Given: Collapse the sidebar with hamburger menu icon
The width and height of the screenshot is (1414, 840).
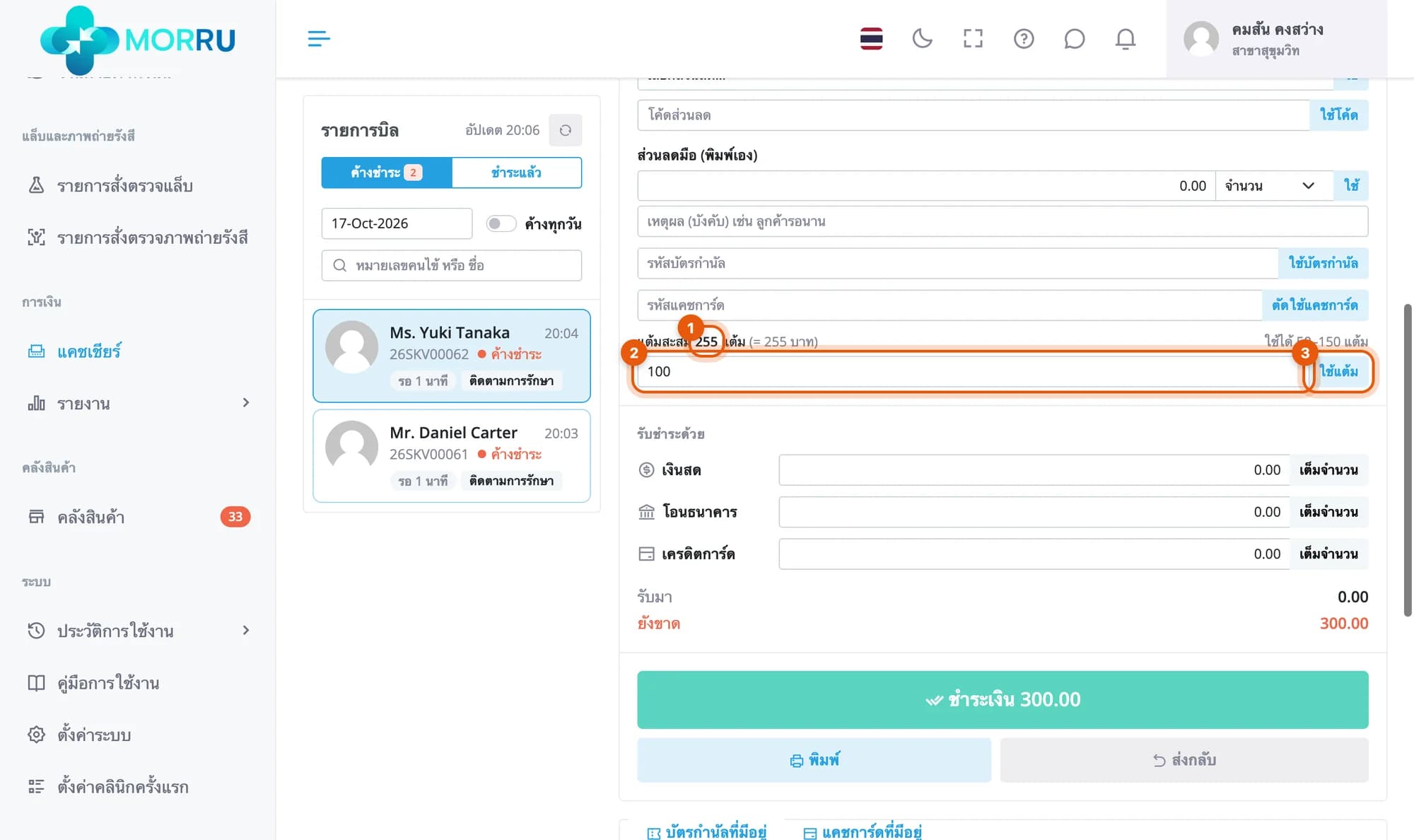Looking at the screenshot, I should tap(319, 39).
